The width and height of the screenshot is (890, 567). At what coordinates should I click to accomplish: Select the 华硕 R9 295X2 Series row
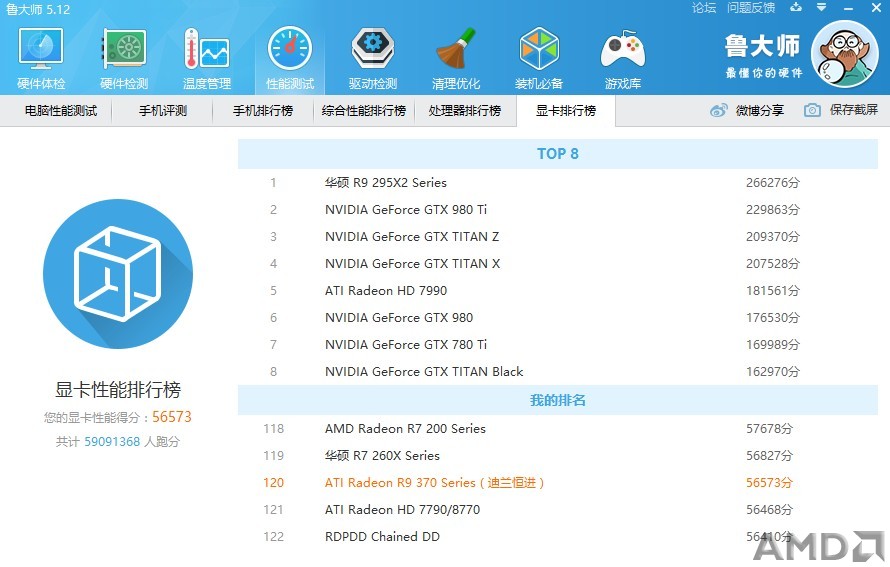pyautogui.click(x=558, y=183)
